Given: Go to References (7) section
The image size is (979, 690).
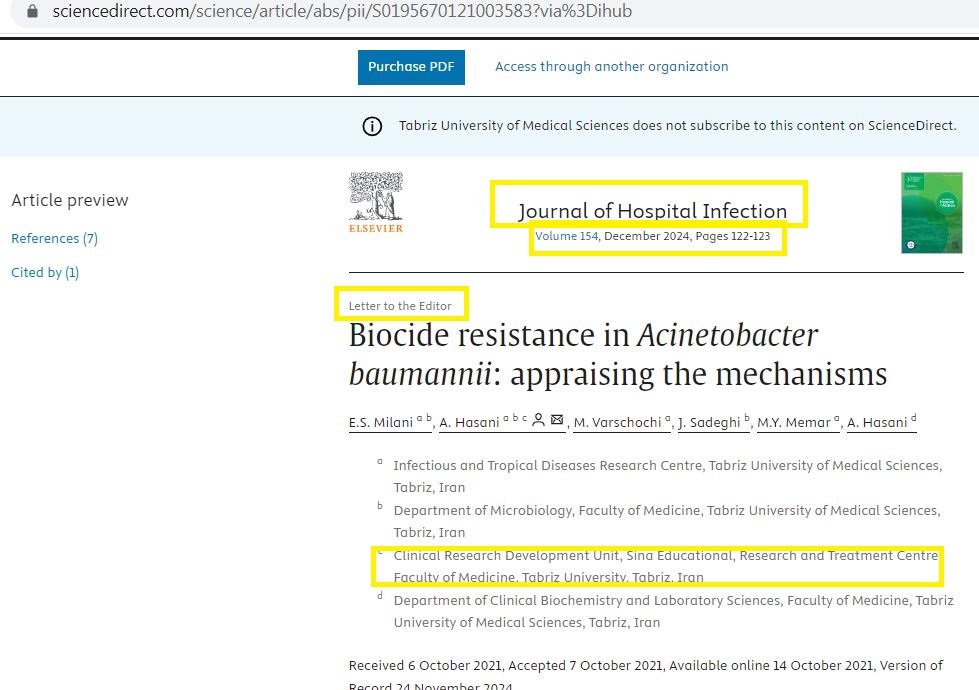Looking at the screenshot, I should tap(54, 238).
